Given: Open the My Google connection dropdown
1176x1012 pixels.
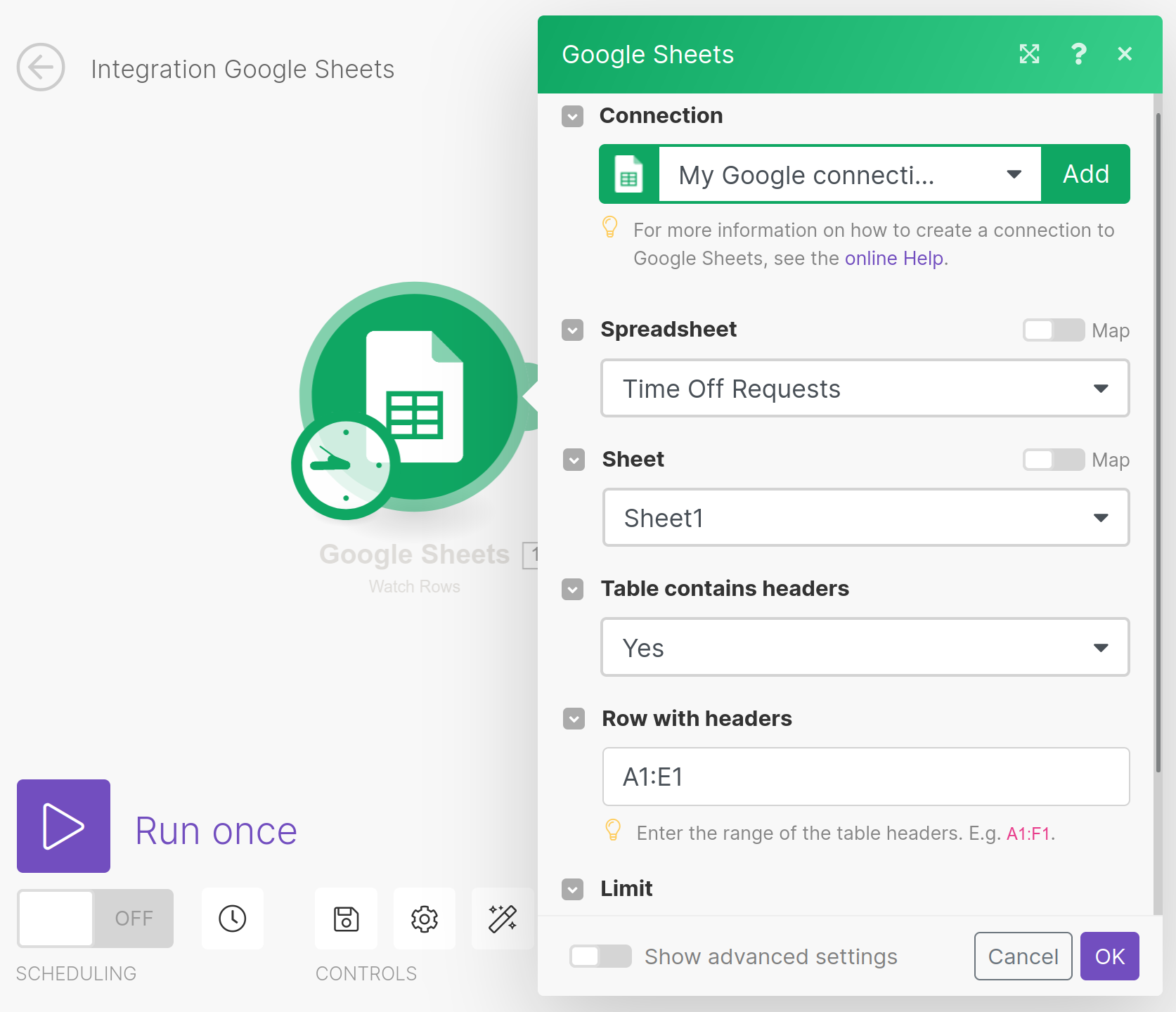Looking at the screenshot, I should [850, 174].
